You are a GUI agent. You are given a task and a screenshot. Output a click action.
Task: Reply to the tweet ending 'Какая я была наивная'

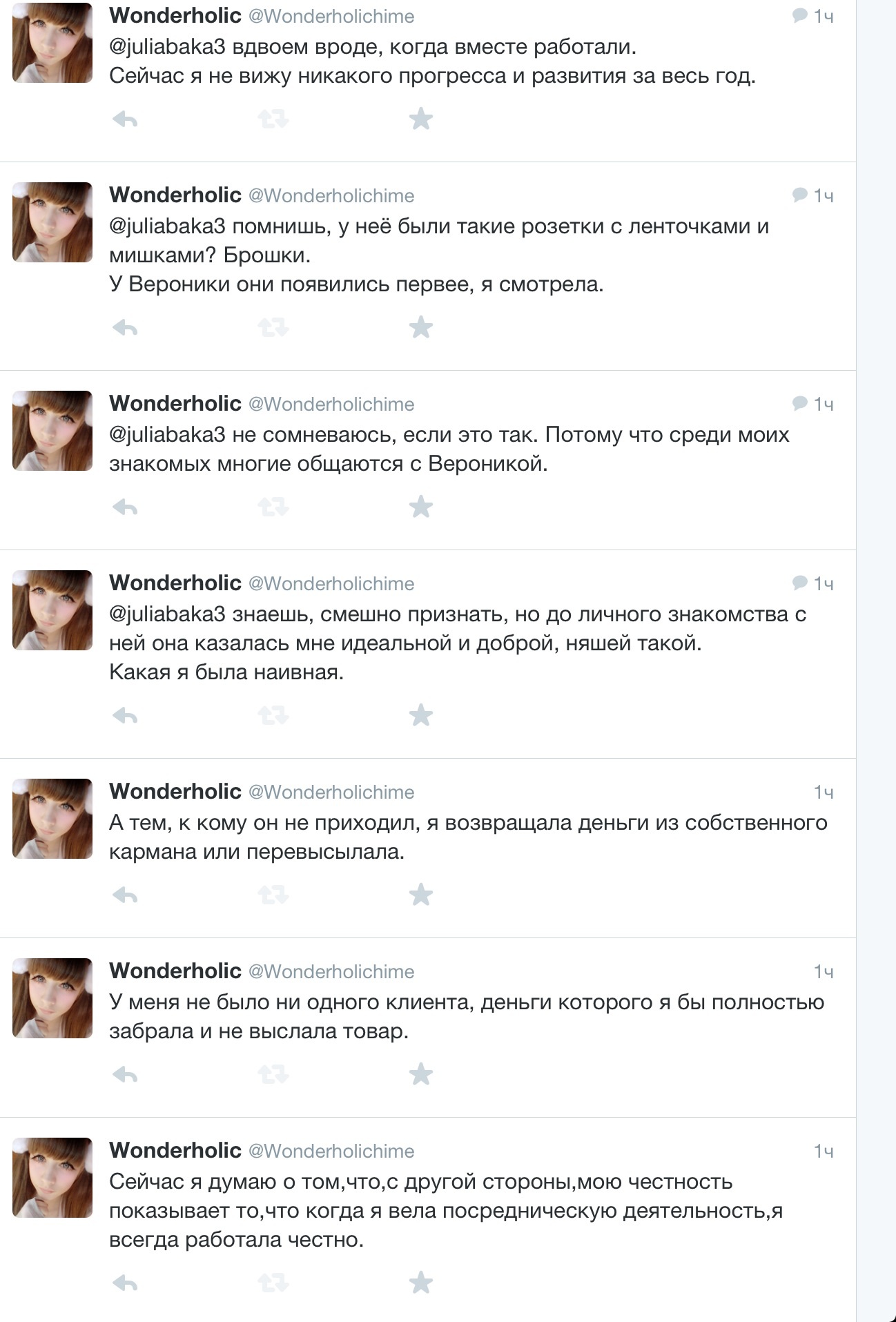125,716
